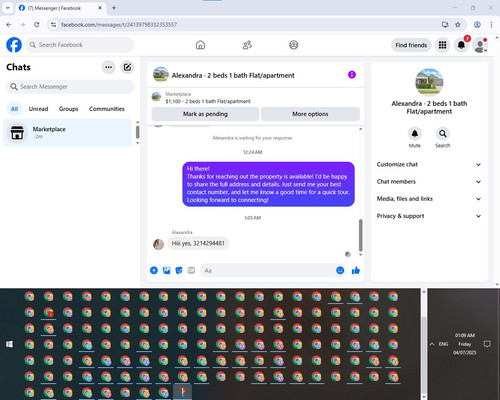Click Alexandra's avatar beside her message
The height and width of the screenshot is (400, 500).
[x=158, y=244]
